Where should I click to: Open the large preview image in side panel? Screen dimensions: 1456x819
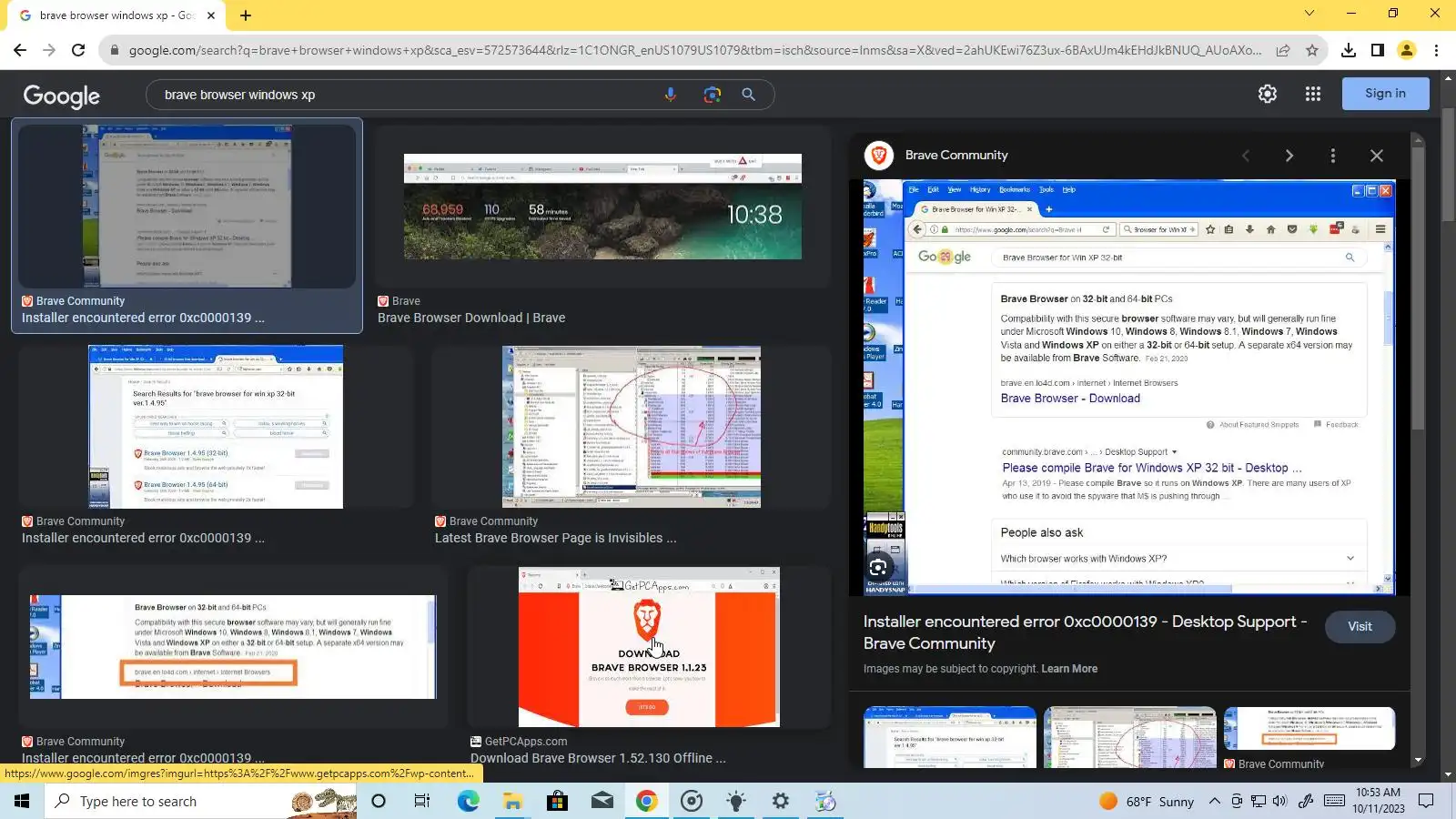click(x=1129, y=389)
